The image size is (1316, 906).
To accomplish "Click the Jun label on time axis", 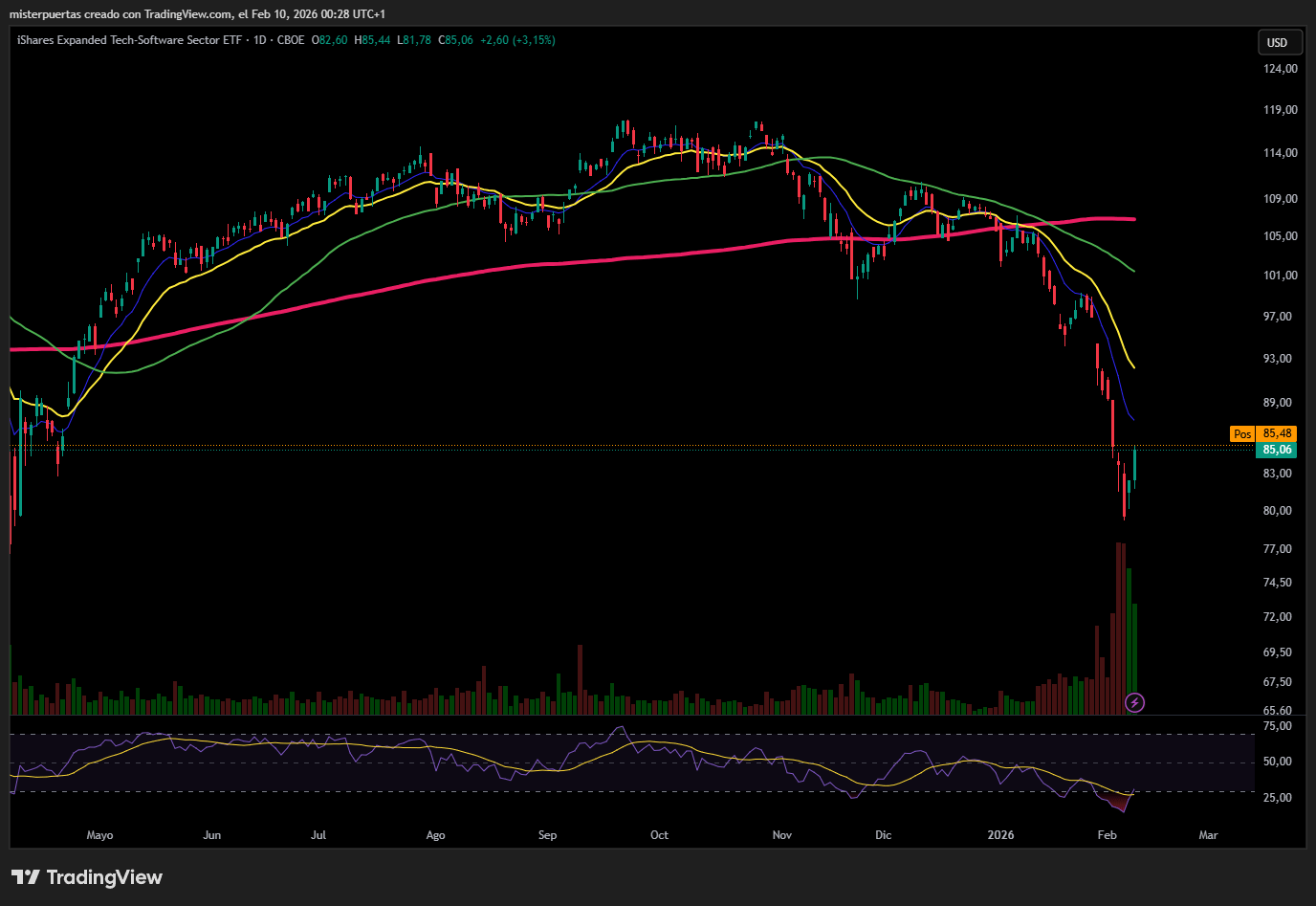I will coord(212,835).
